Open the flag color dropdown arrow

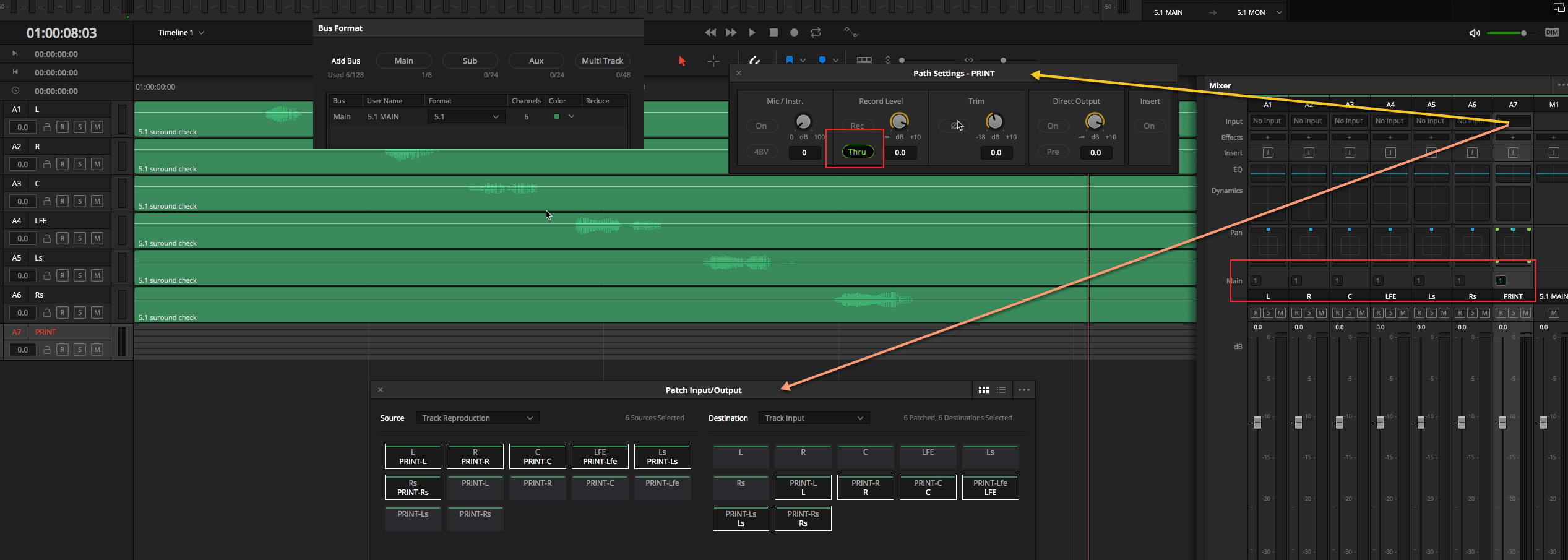pos(803,61)
